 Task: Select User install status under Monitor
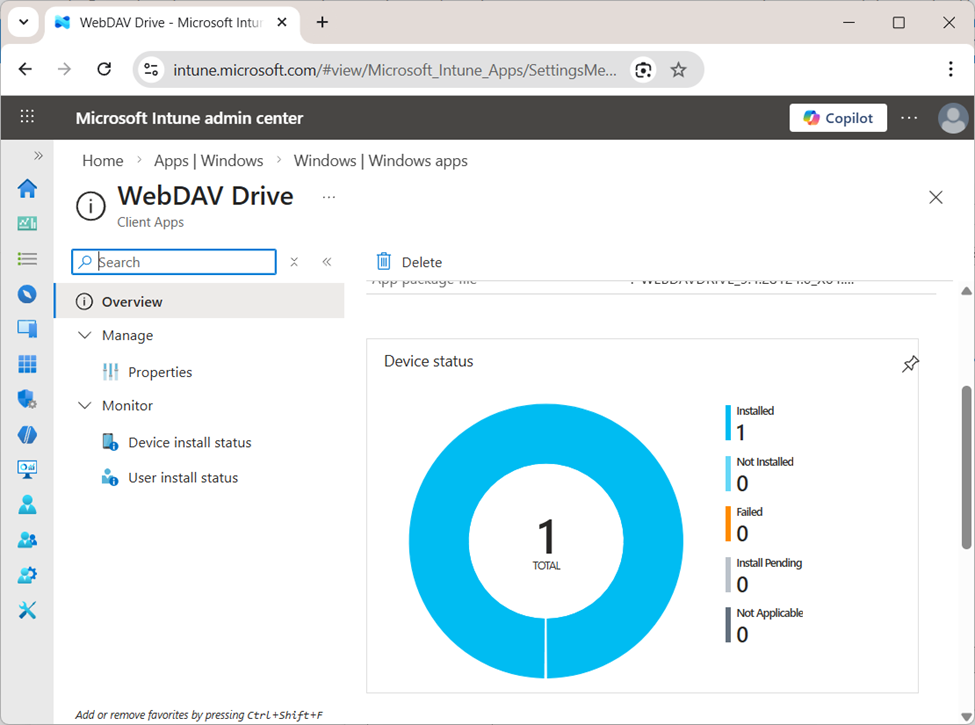click(x=183, y=477)
